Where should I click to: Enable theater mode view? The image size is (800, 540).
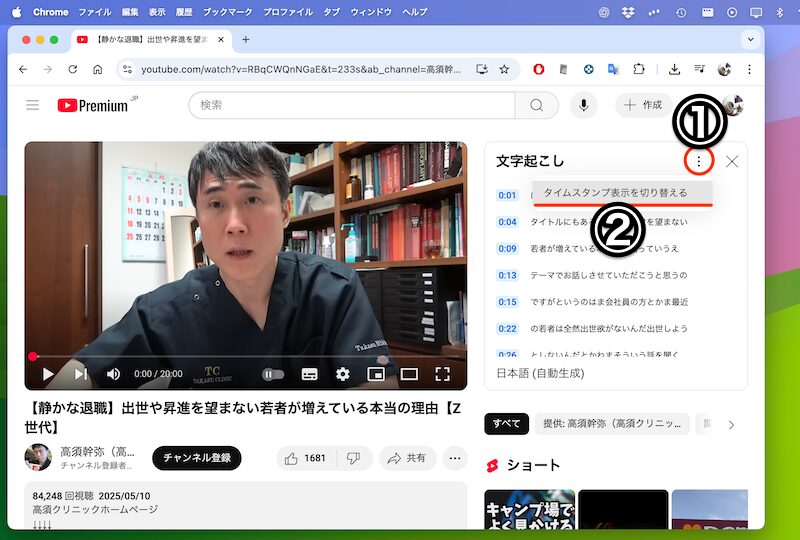pos(409,374)
